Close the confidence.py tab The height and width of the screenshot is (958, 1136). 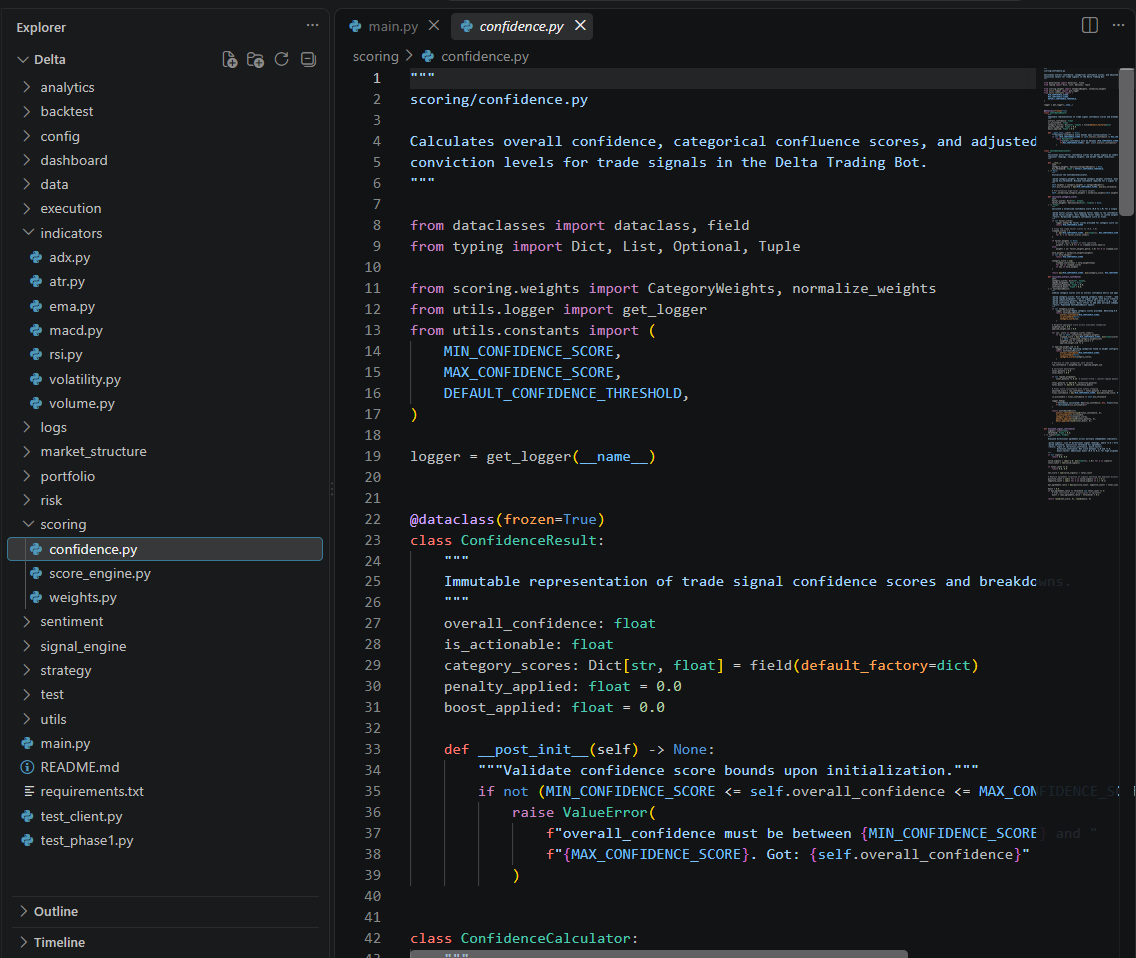580,25
